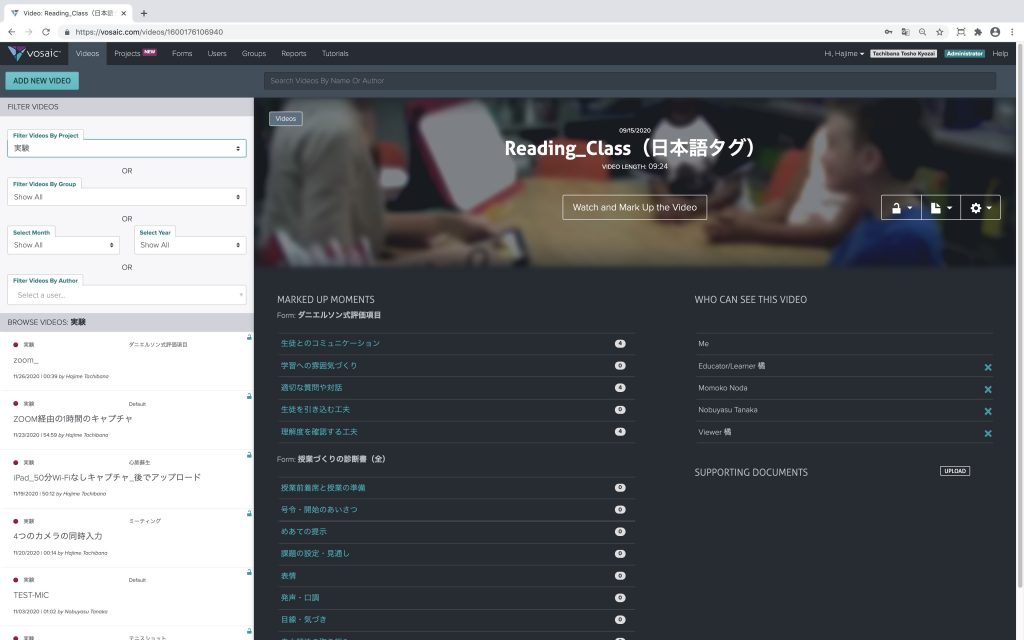The height and width of the screenshot is (640, 1024).
Task: Click lock icon on TEST-MIC row
Action: coord(249,572)
